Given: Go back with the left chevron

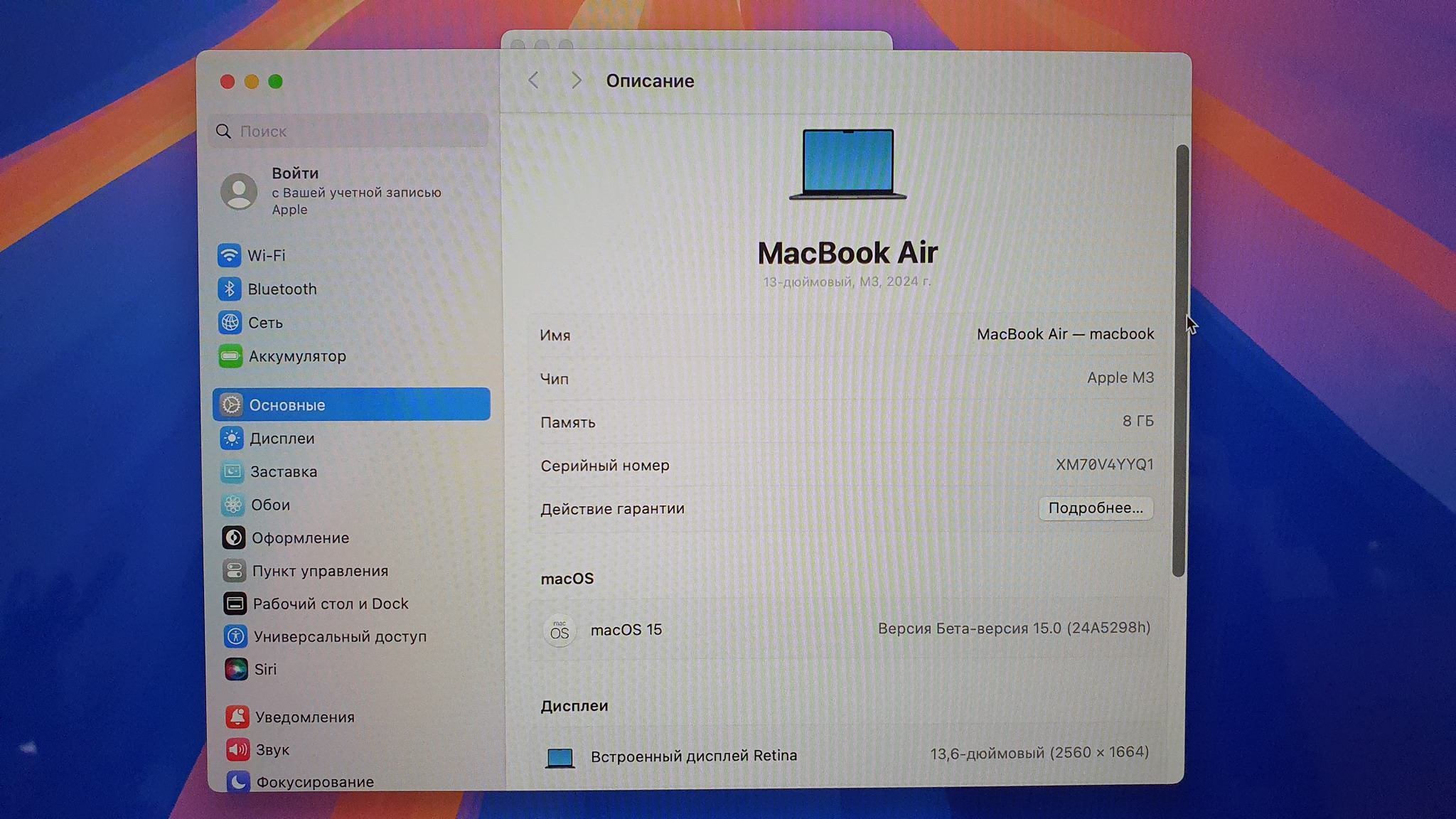Looking at the screenshot, I should 534,81.
